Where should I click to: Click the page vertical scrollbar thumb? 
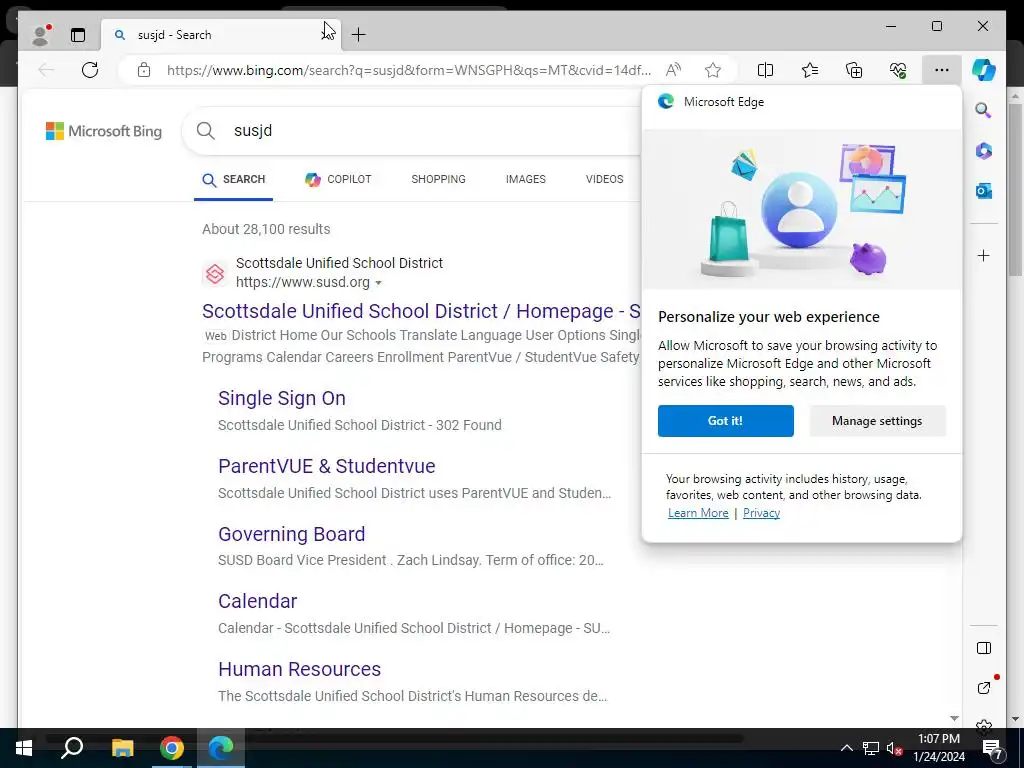[1015, 189]
